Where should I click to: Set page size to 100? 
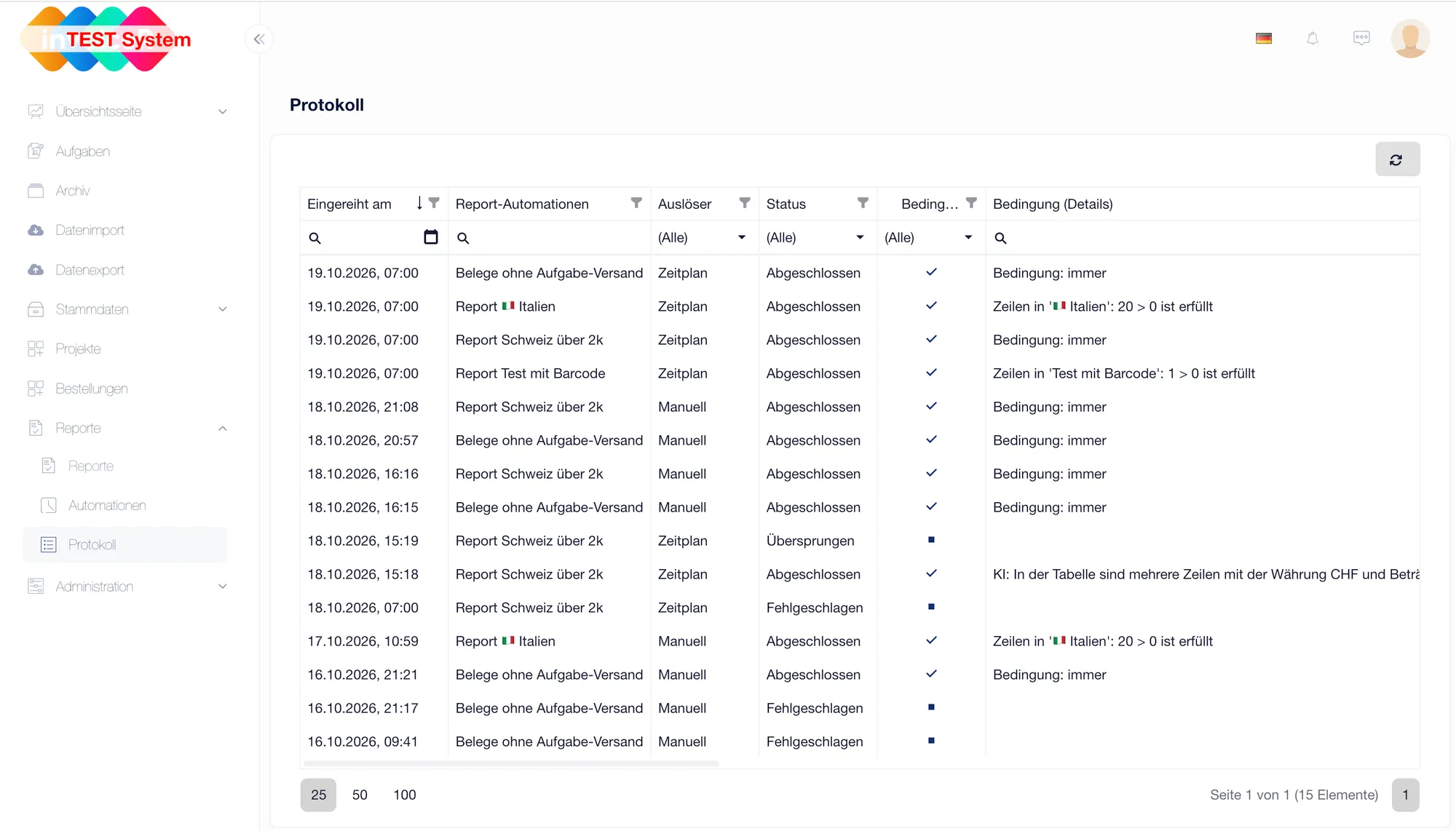point(405,795)
